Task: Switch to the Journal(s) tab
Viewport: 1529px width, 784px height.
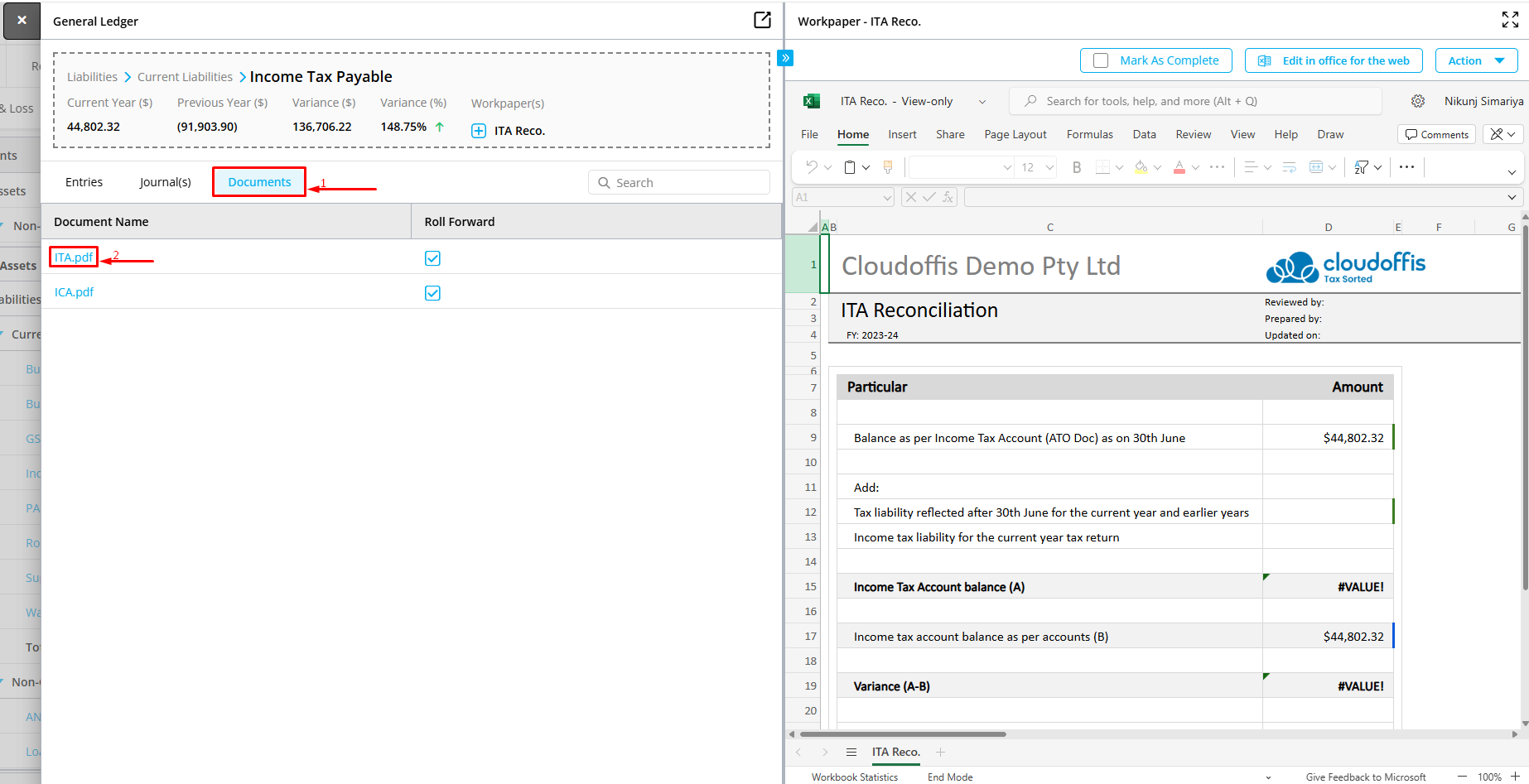Action: coord(165,182)
